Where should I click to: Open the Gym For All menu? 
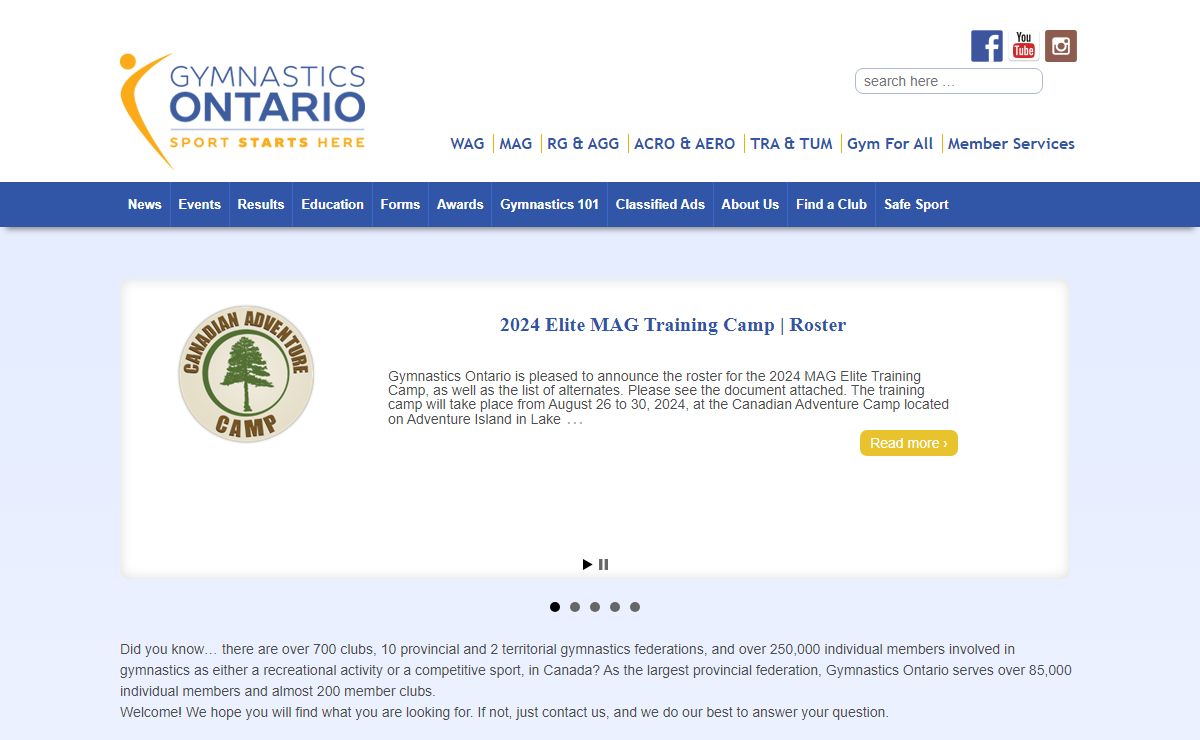[890, 144]
